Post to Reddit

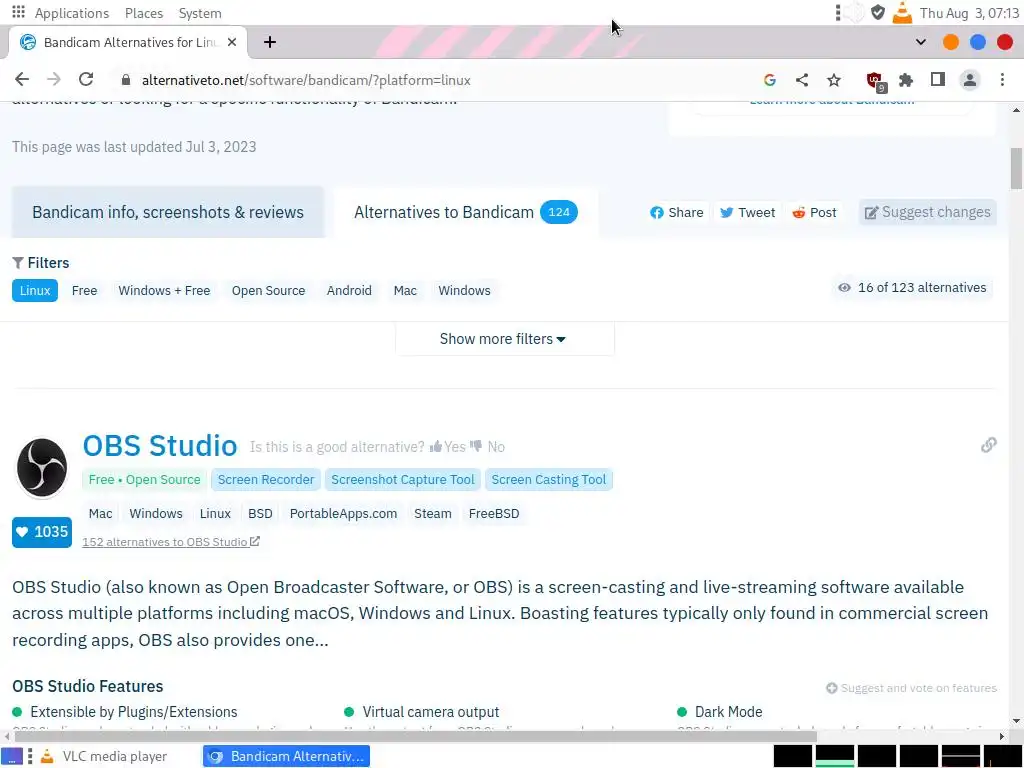814,212
